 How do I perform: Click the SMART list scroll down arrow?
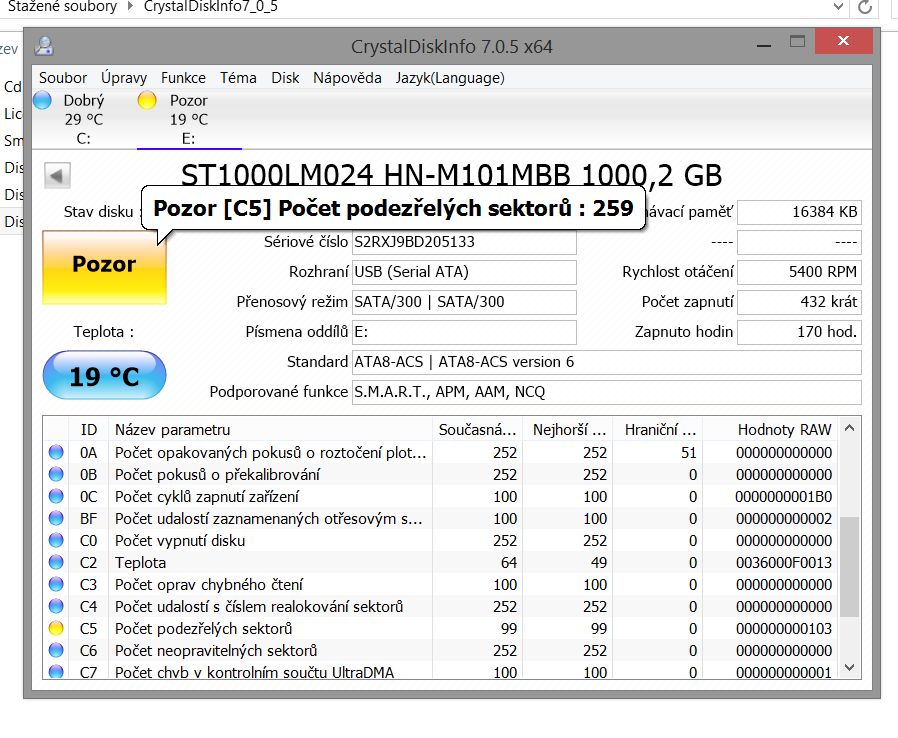pos(850,667)
